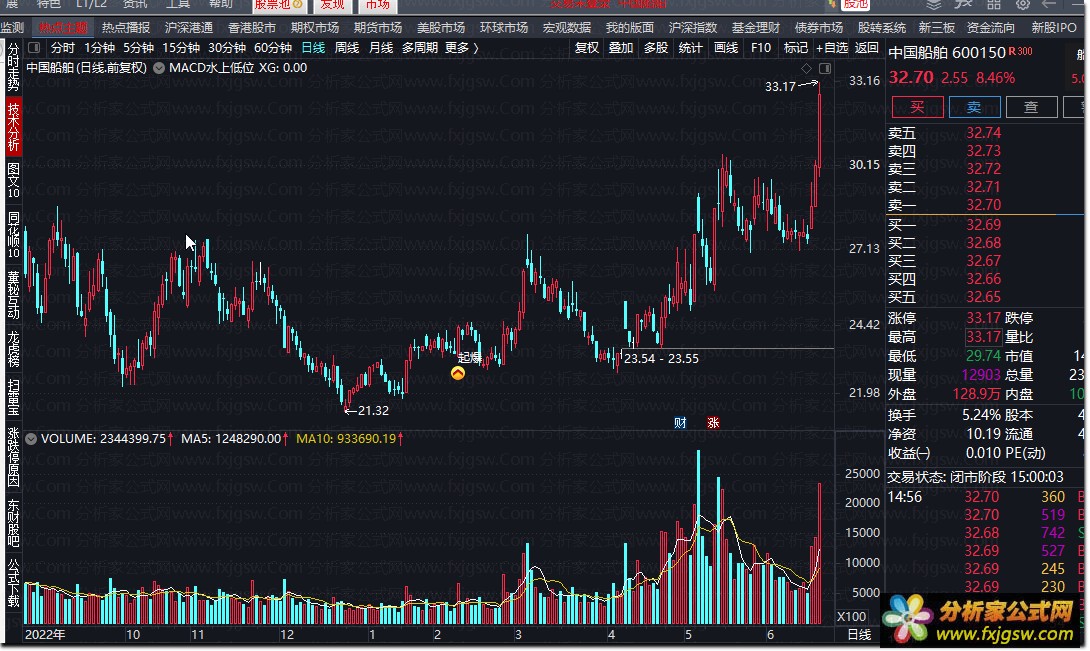Toggle 叠加 overlay mode
The width and height of the screenshot is (1090, 651).
click(x=621, y=48)
